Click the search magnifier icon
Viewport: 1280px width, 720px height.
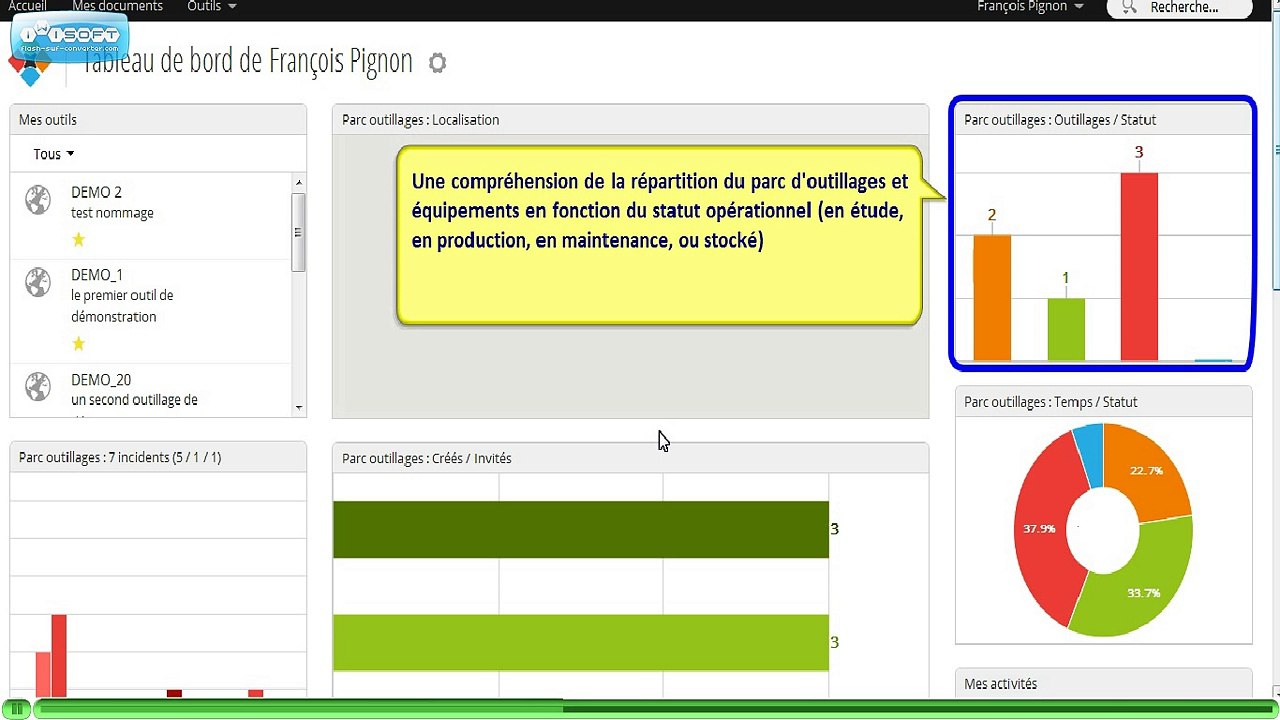1130,7
